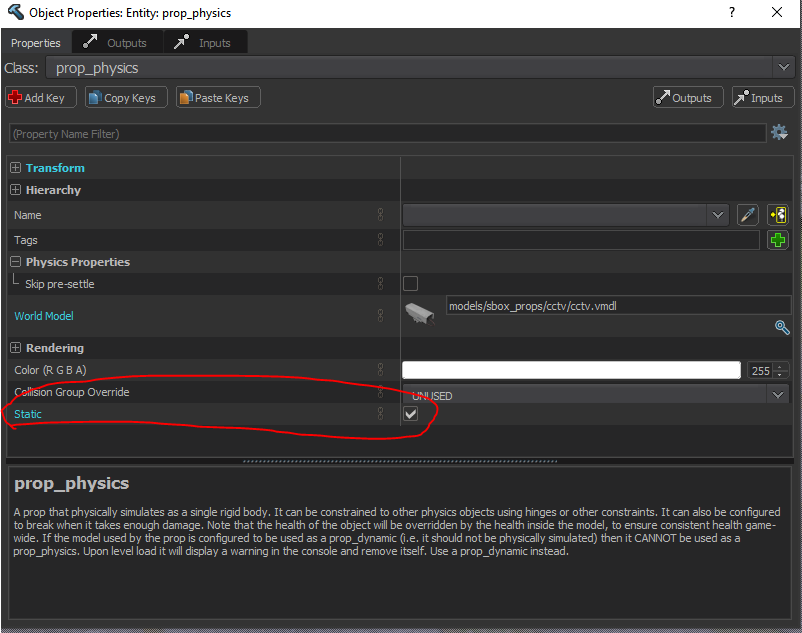Switch to the Inputs tab
Screen dimensions: 802x633
click(x=206, y=42)
